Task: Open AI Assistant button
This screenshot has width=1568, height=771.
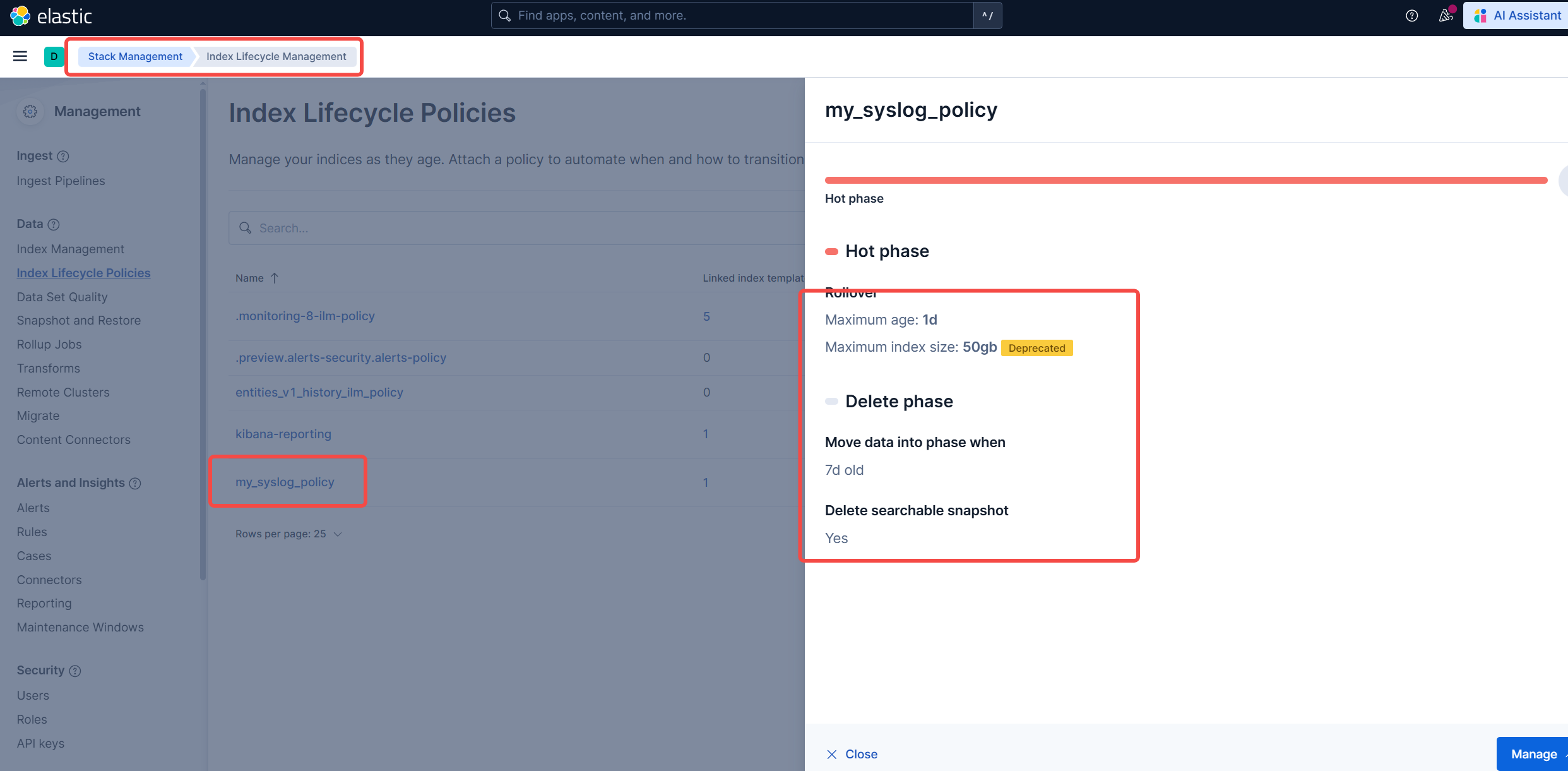Action: 1517,16
